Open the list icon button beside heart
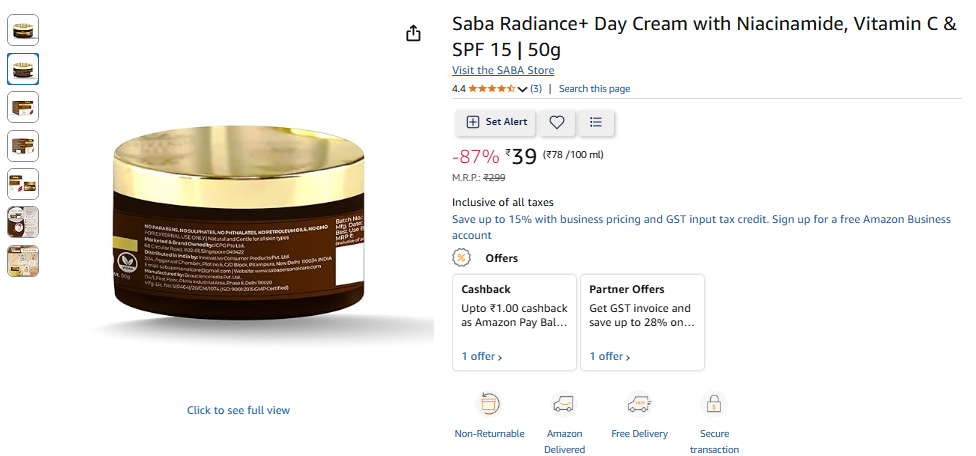The height and width of the screenshot is (456, 976). 596,123
